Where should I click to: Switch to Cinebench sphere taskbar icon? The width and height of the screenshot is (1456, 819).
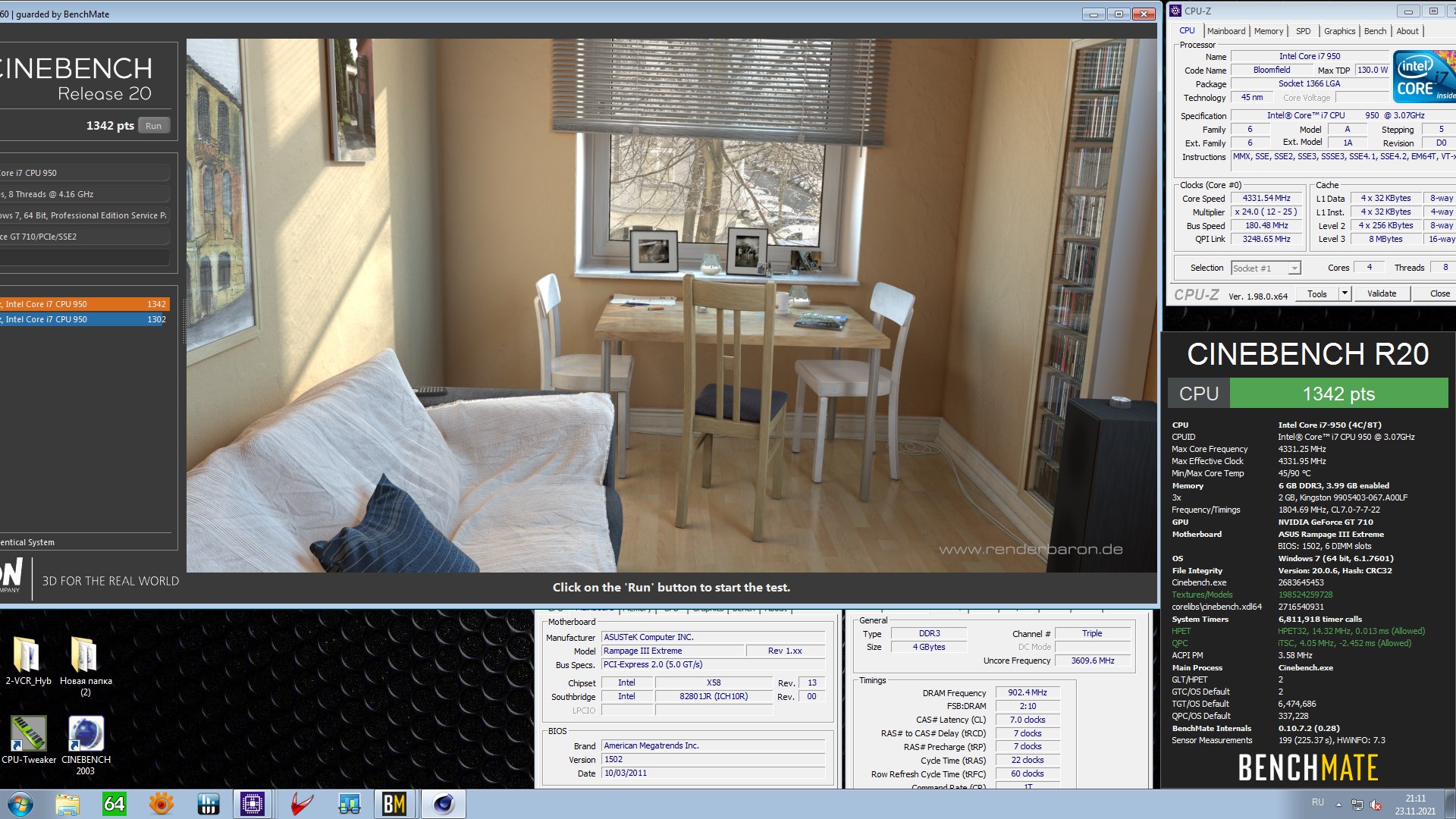click(443, 804)
